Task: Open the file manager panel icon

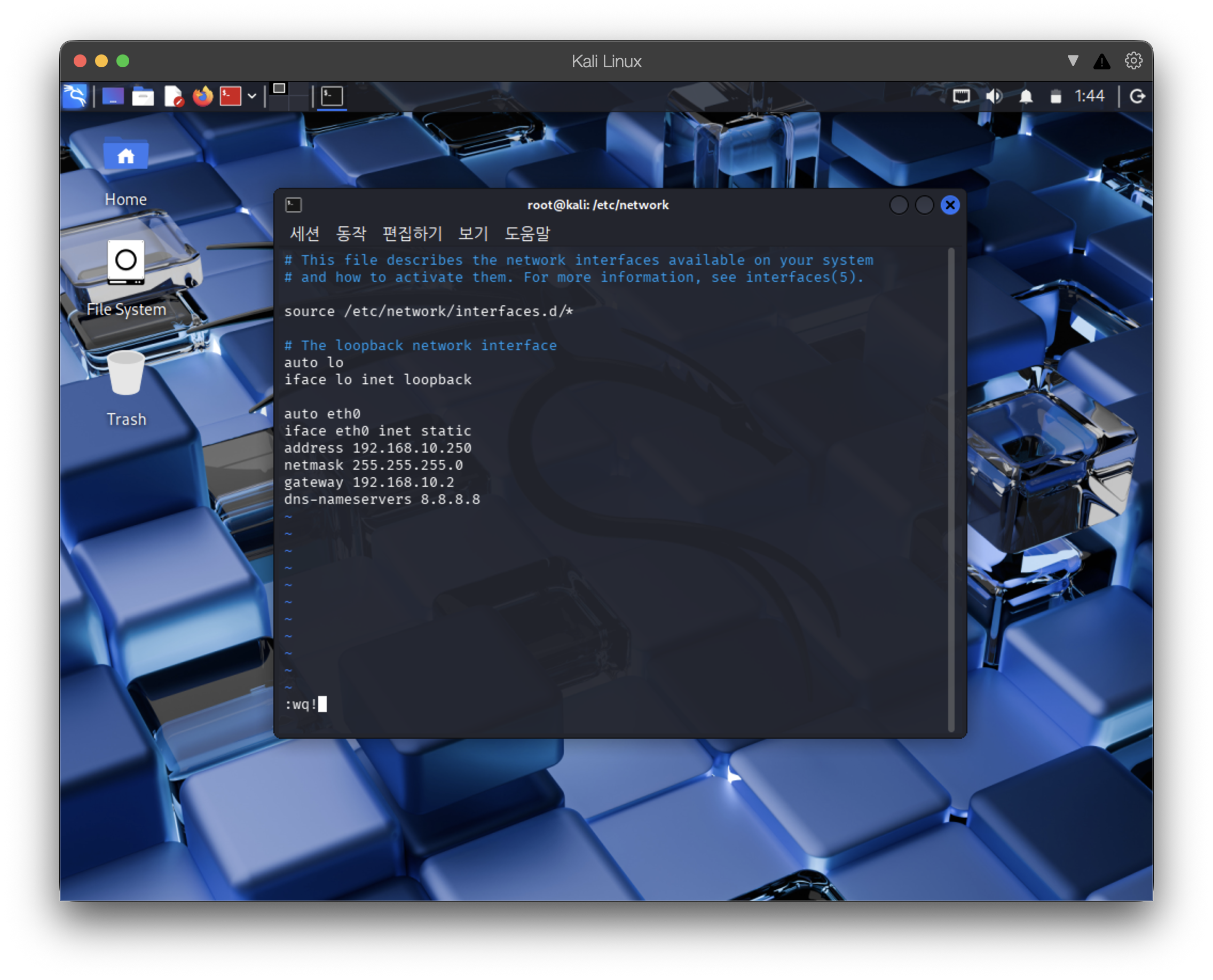Action: 143,97
